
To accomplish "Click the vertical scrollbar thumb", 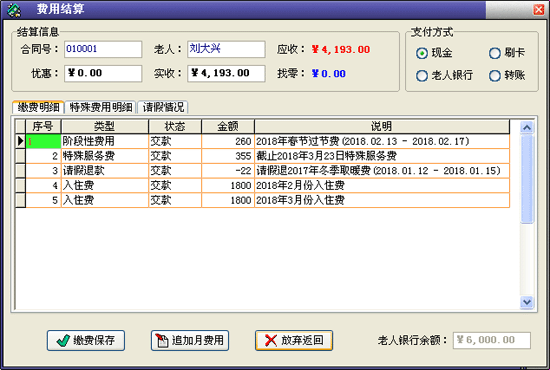I will (x=527, y=179).
